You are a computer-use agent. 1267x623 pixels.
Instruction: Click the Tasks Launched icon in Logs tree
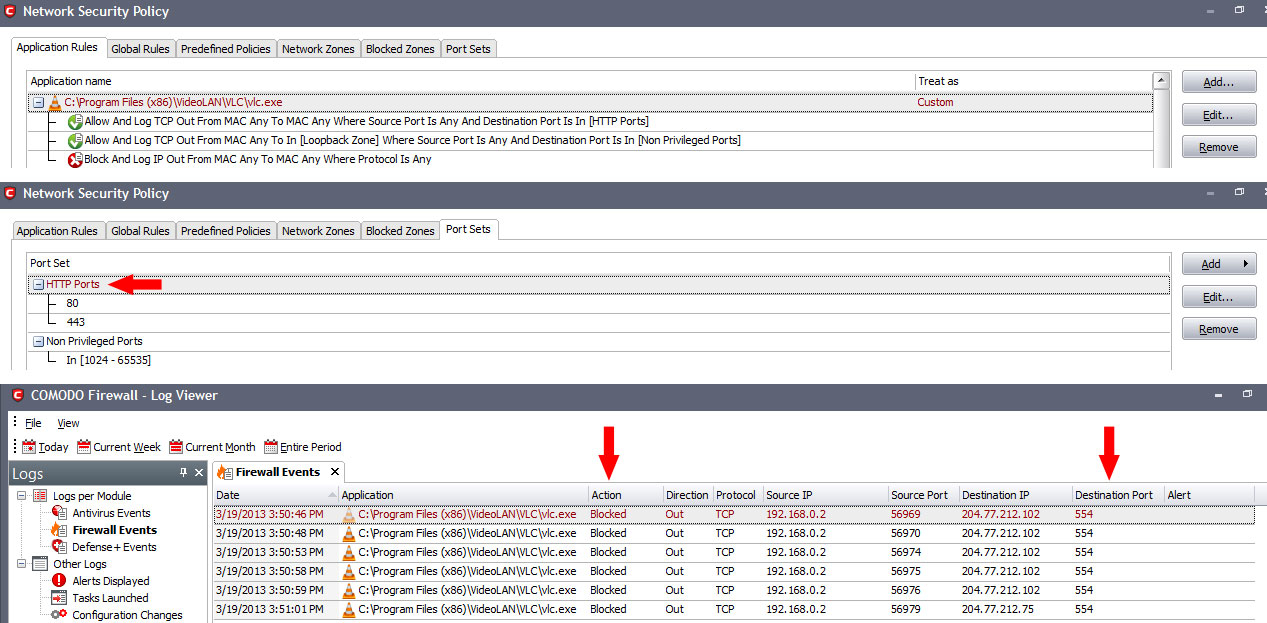(x=59, y=598)
